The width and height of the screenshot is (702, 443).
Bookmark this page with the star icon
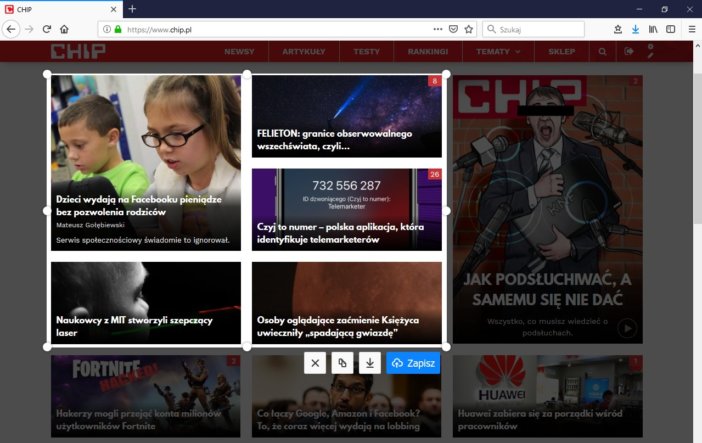(469, 30)
